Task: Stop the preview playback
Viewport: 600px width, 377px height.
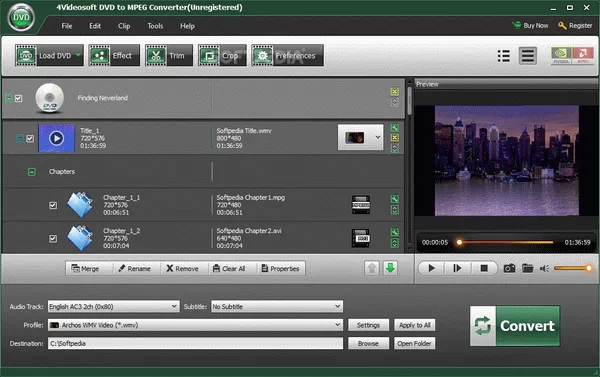Action: tap(484, 268)
